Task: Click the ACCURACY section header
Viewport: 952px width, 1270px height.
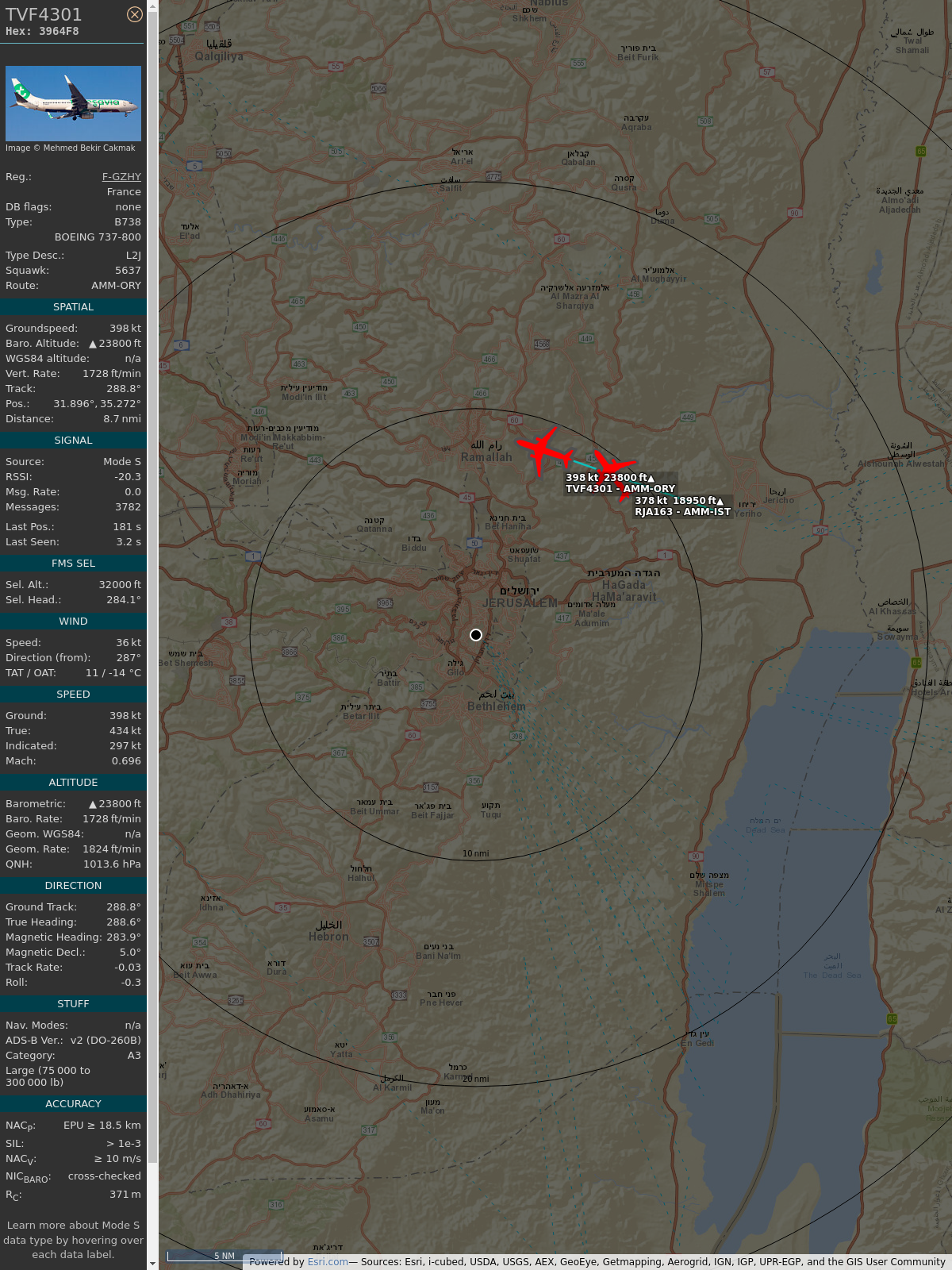Action: click(x=73, y=1104)
